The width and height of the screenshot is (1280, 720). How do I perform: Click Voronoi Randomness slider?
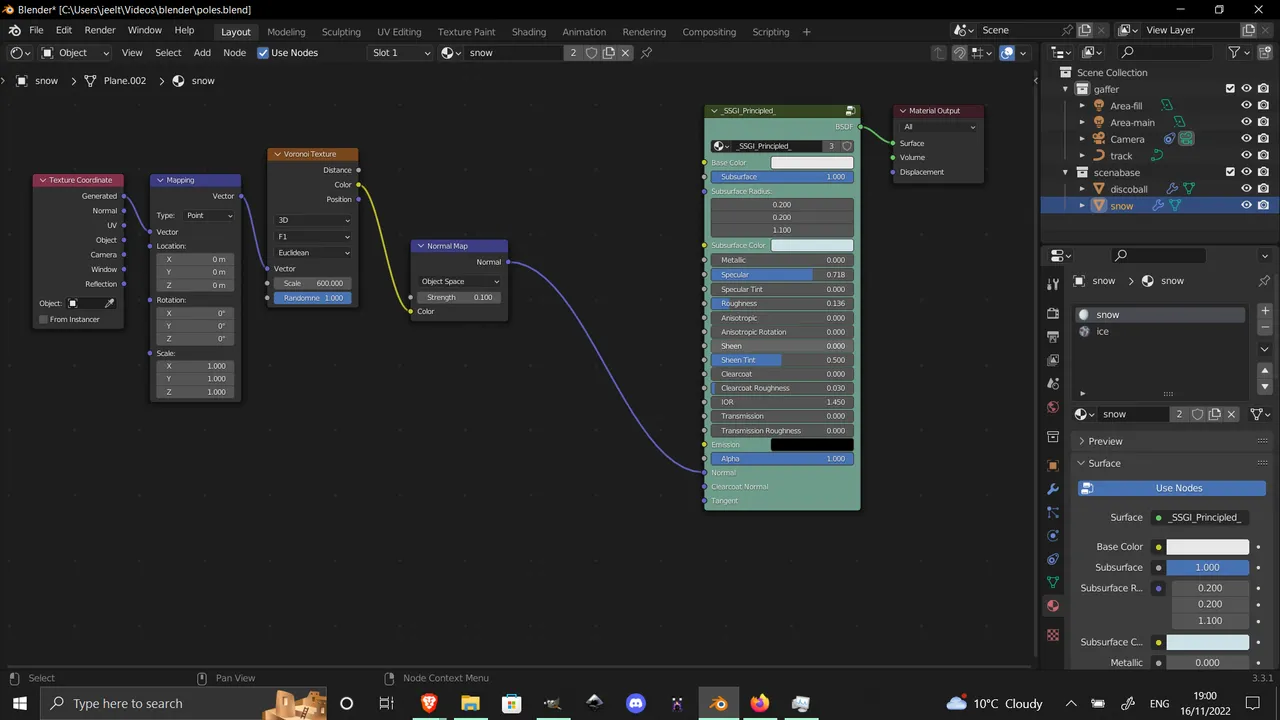point(313,298)
